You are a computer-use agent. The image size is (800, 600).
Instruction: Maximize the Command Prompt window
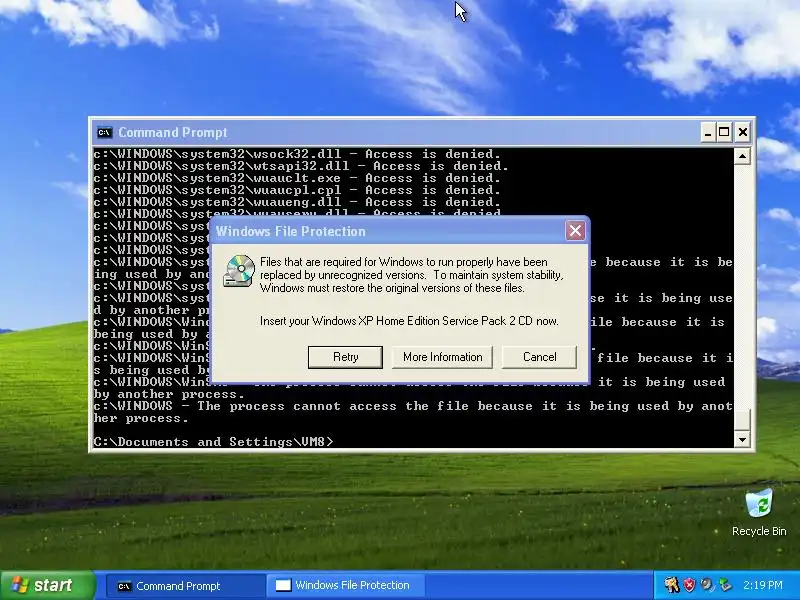pyautogui.click(x=724, y=133)
